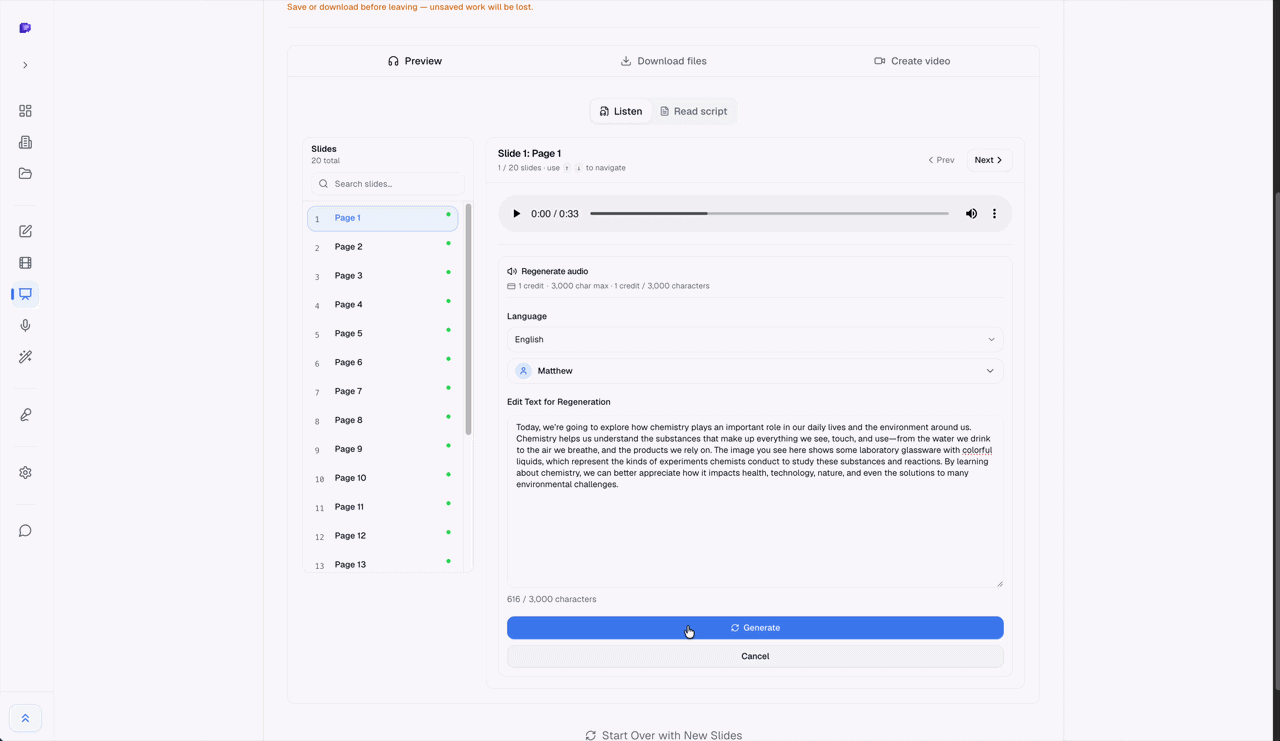Select Page 9 in slides list
Viewport: 1280px width, 741px height.
(382, 450)
